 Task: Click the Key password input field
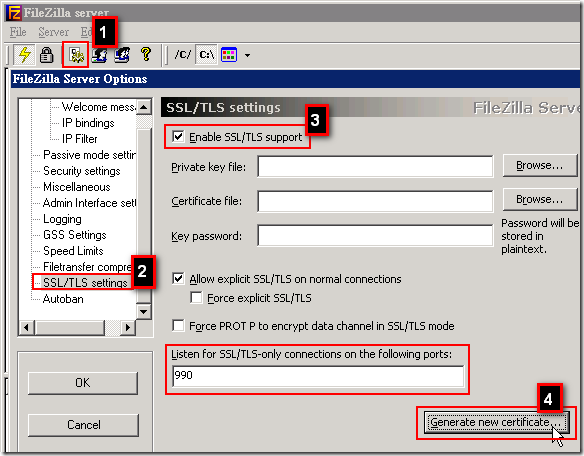[375, 235]
